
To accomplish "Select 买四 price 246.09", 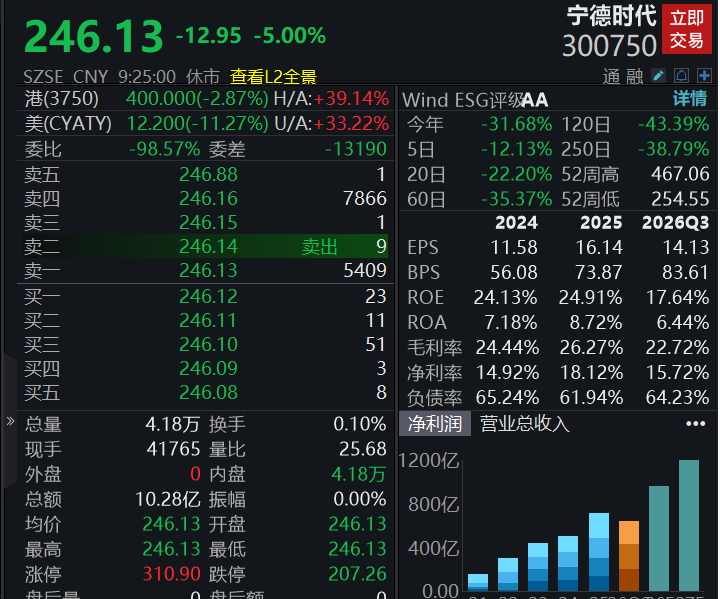I will [x=208, y=368].
